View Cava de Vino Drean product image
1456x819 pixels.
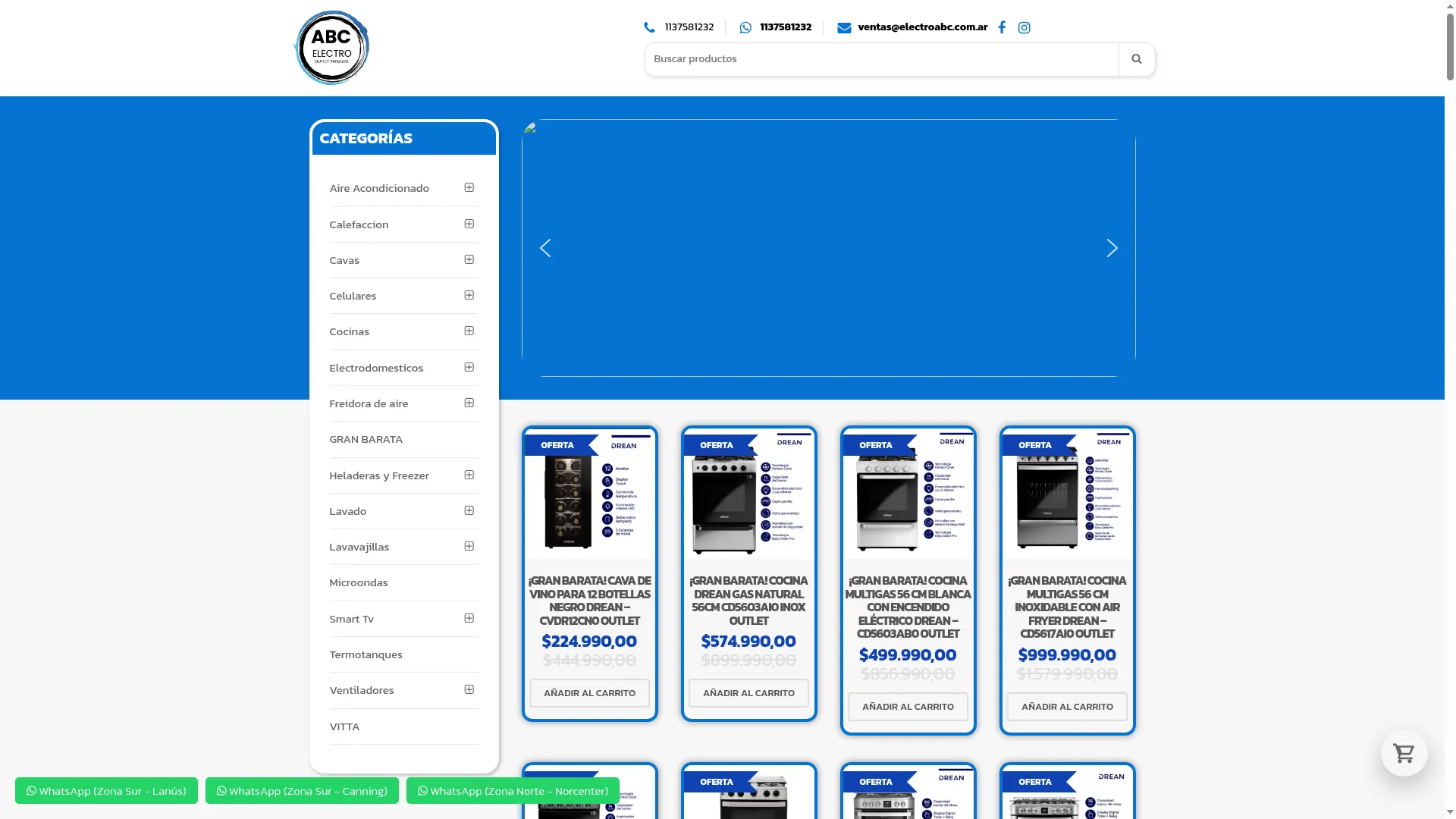click(x=589, y=494)
